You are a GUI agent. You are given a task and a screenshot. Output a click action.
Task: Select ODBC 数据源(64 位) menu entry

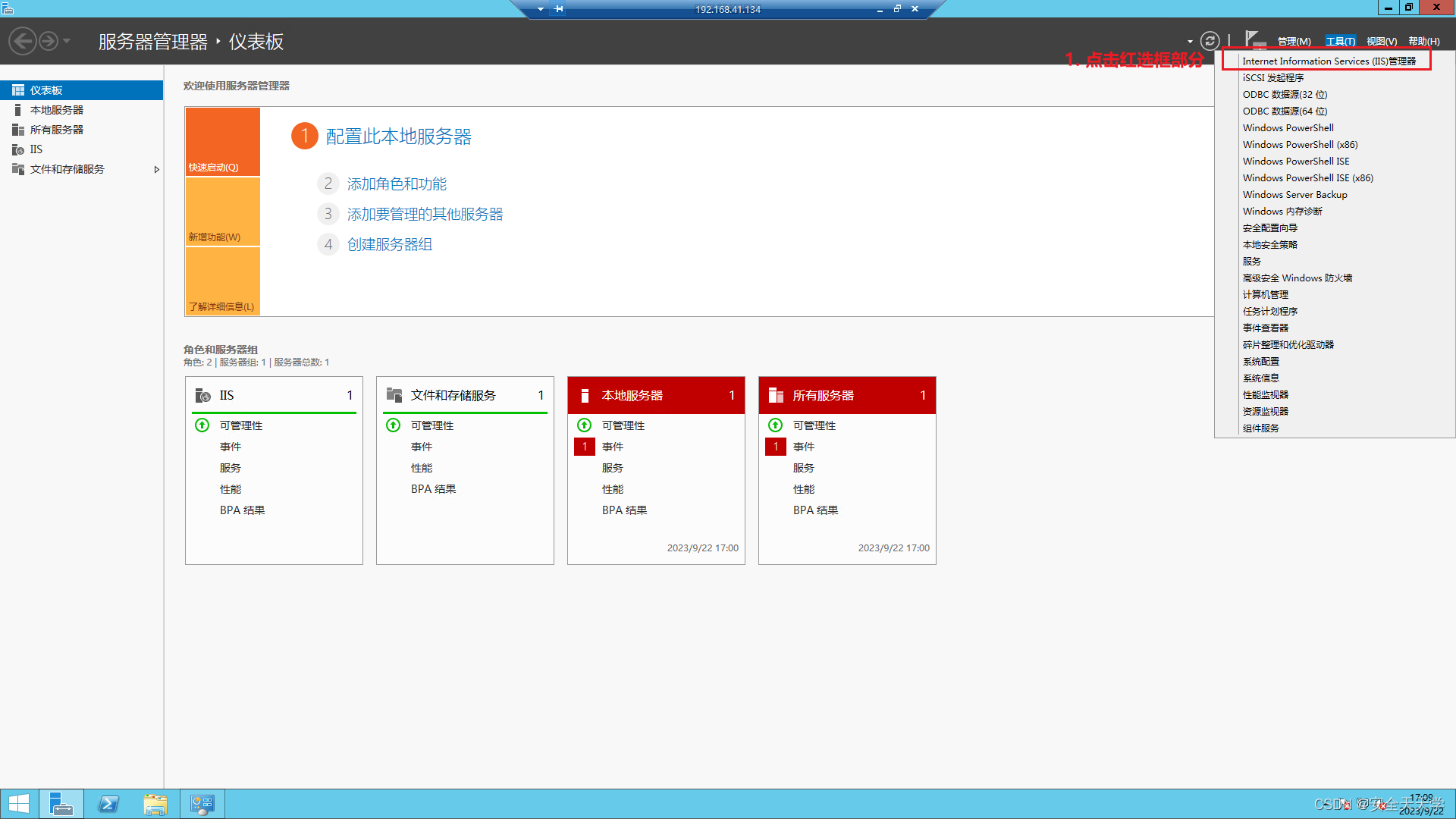[1285, 111]
